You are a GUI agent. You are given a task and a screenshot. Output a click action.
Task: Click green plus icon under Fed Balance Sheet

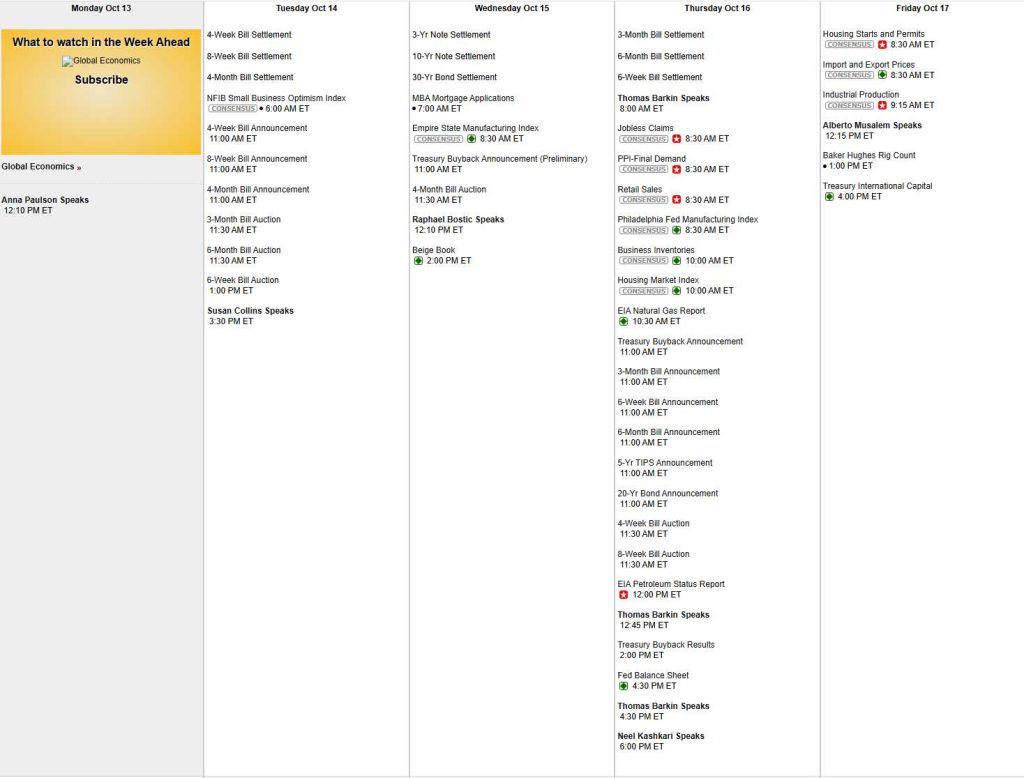click(624, 686)
